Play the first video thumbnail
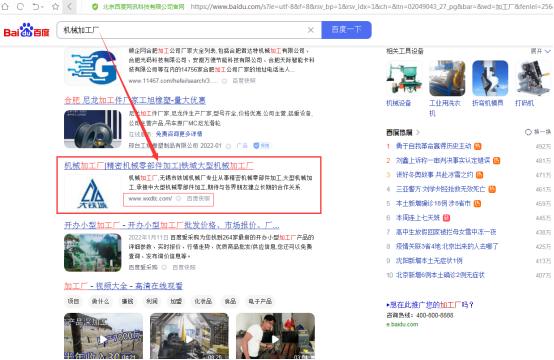554x360 pixels. tap(104, 336)
